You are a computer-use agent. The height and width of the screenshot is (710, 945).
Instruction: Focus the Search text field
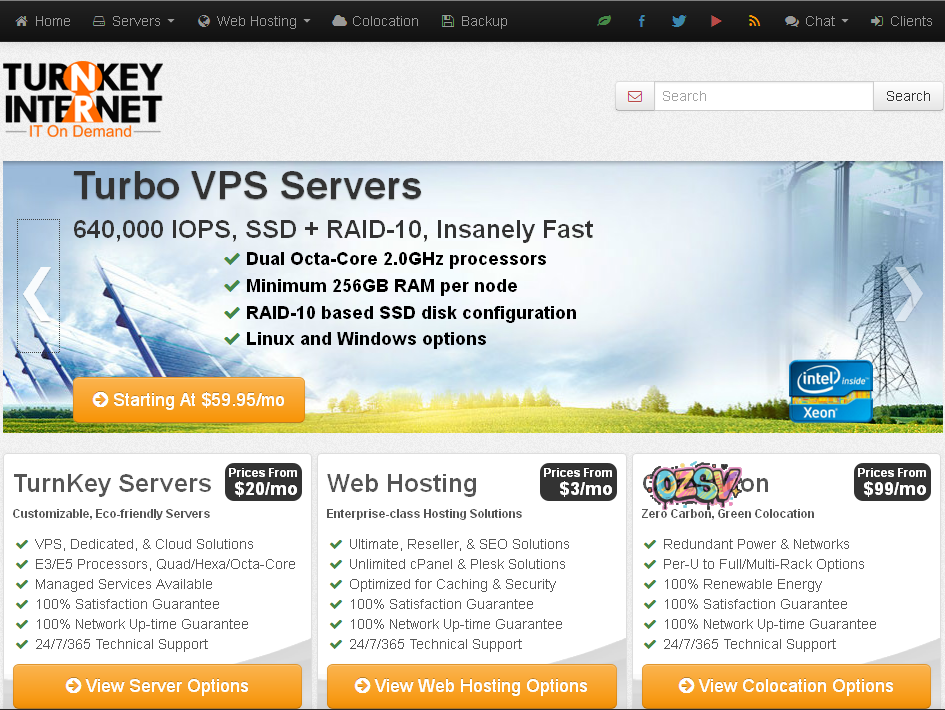coord(764,96)
